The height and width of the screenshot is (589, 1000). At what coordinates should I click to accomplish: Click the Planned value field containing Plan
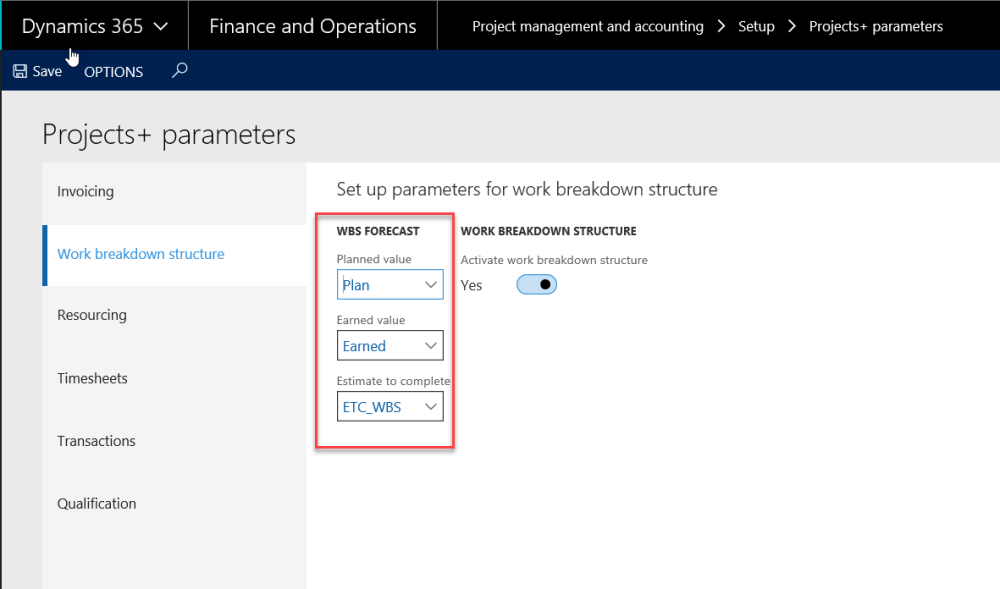380,285
